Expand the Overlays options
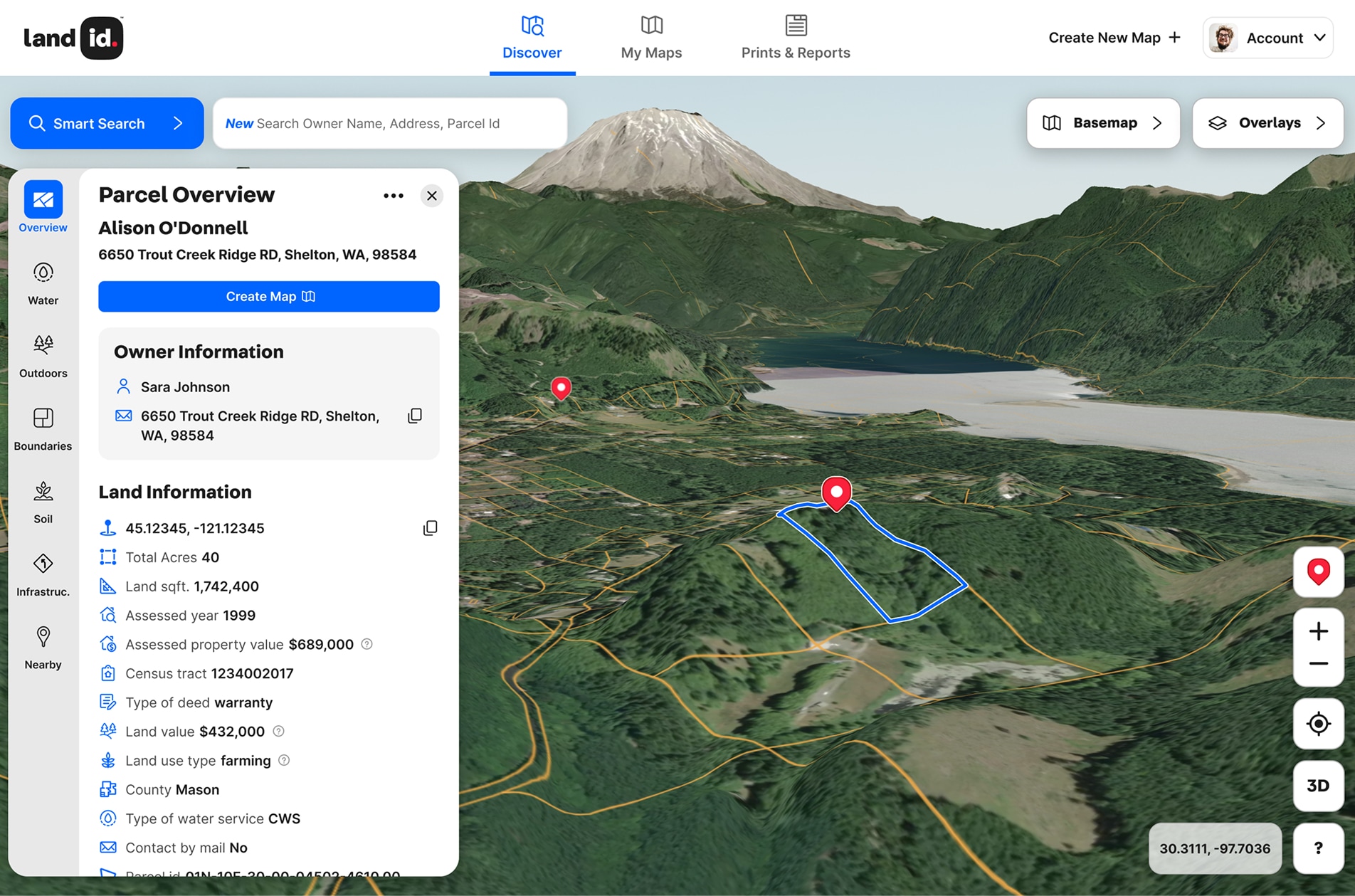This screenshot has width=1355, height=896. point(1267,123)
